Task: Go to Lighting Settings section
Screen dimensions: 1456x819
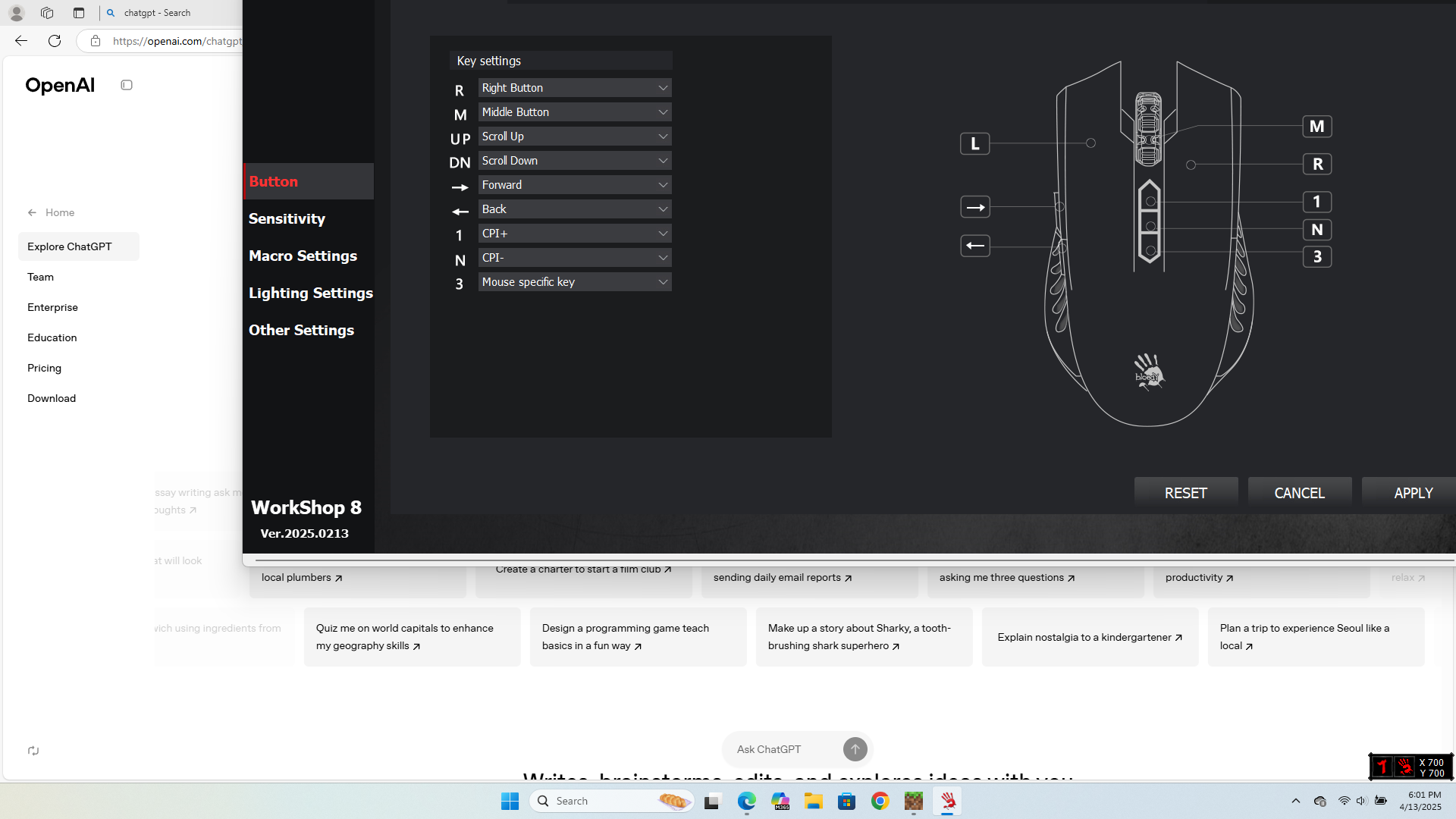Action: coord(310,293)
